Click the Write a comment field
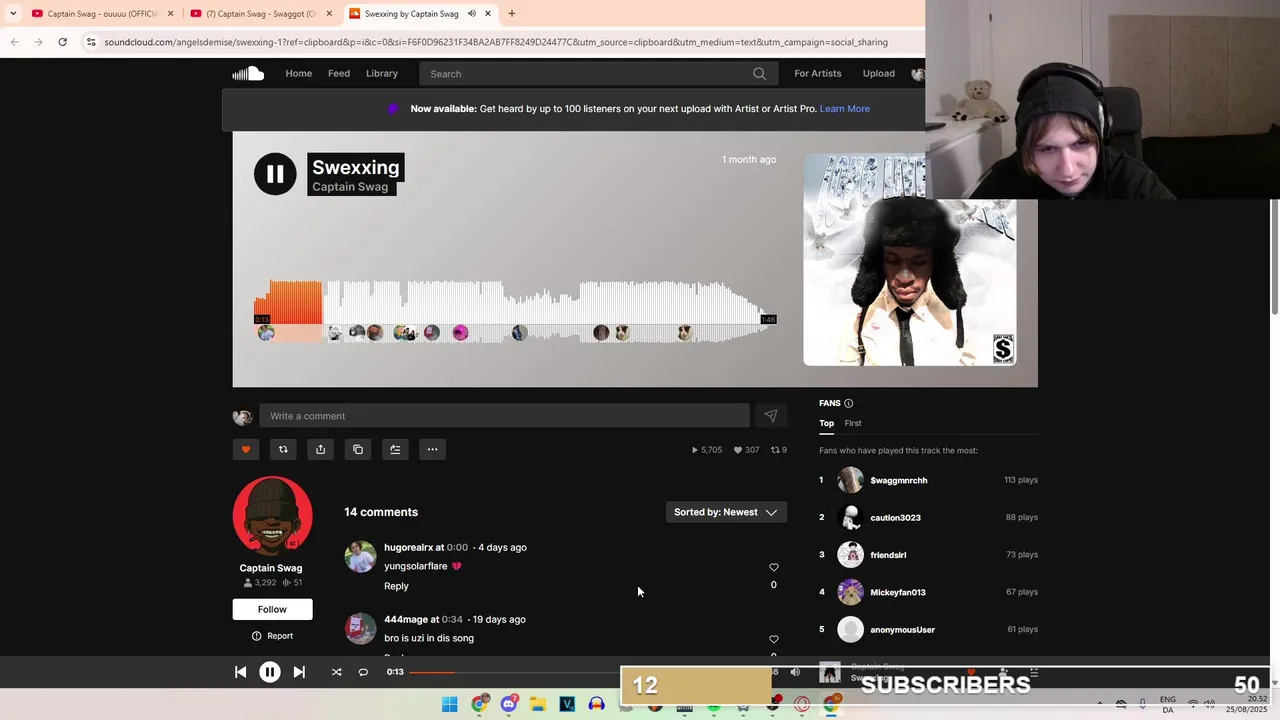The height and width of the screenshot is (720, 1280). coord(504,416)
